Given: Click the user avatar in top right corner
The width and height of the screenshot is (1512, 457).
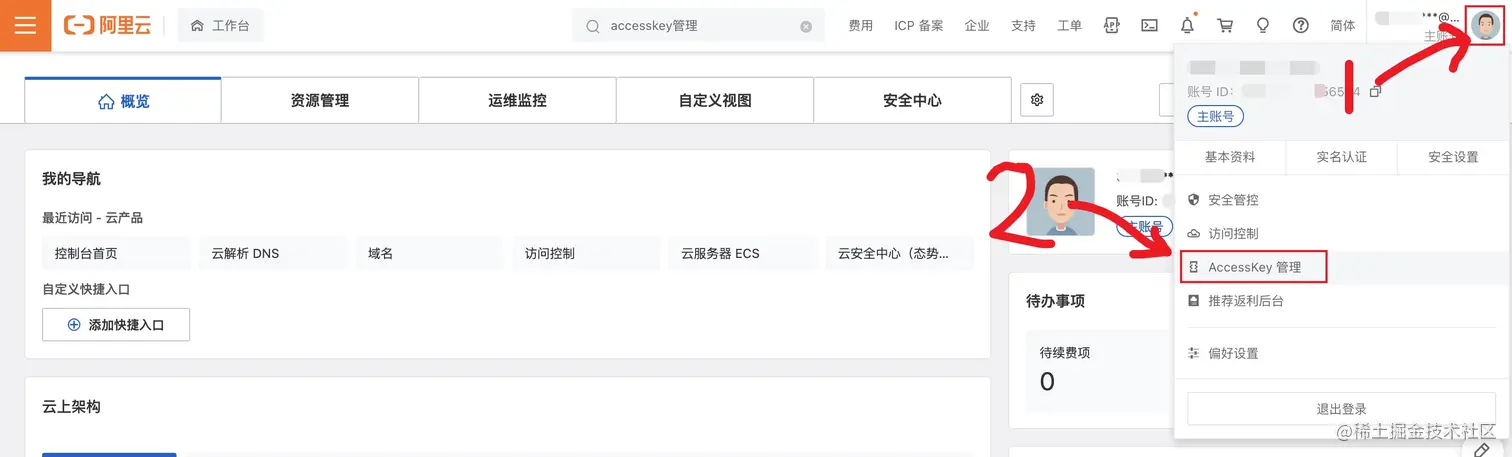Looking at the screenshot, I should tap(1485, 24).
